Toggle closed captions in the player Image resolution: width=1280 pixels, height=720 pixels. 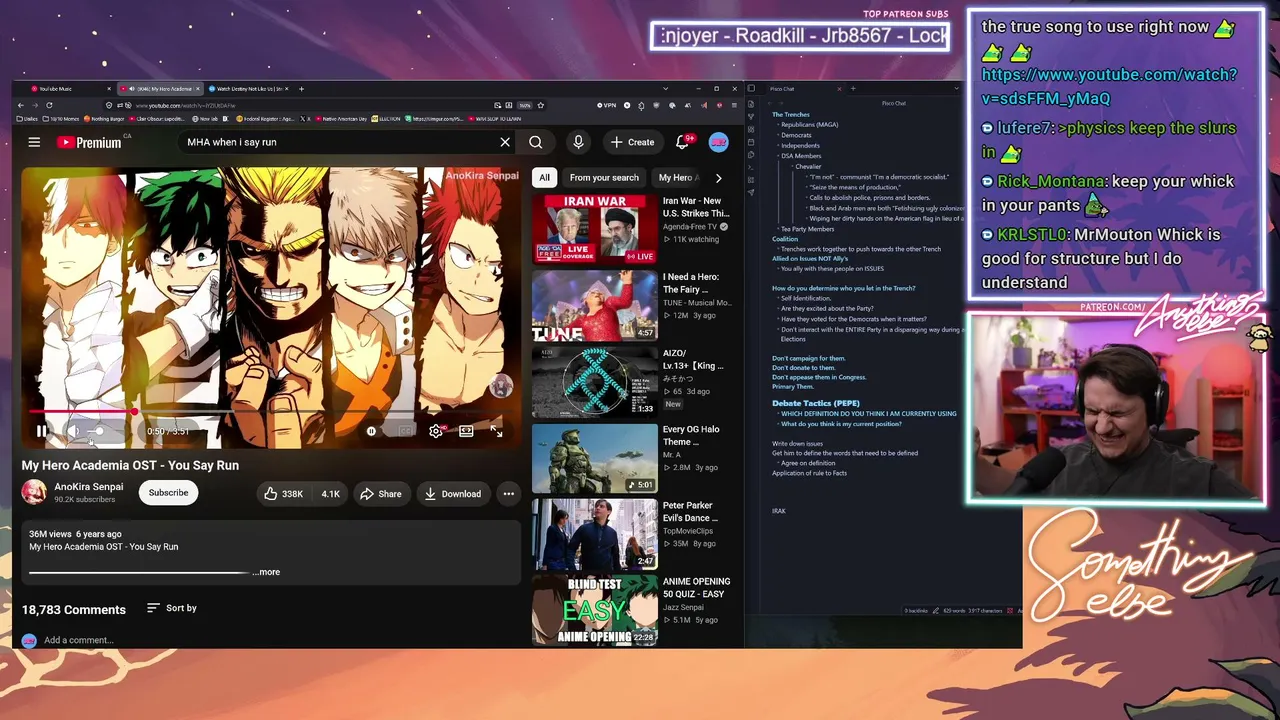point(405,431)
